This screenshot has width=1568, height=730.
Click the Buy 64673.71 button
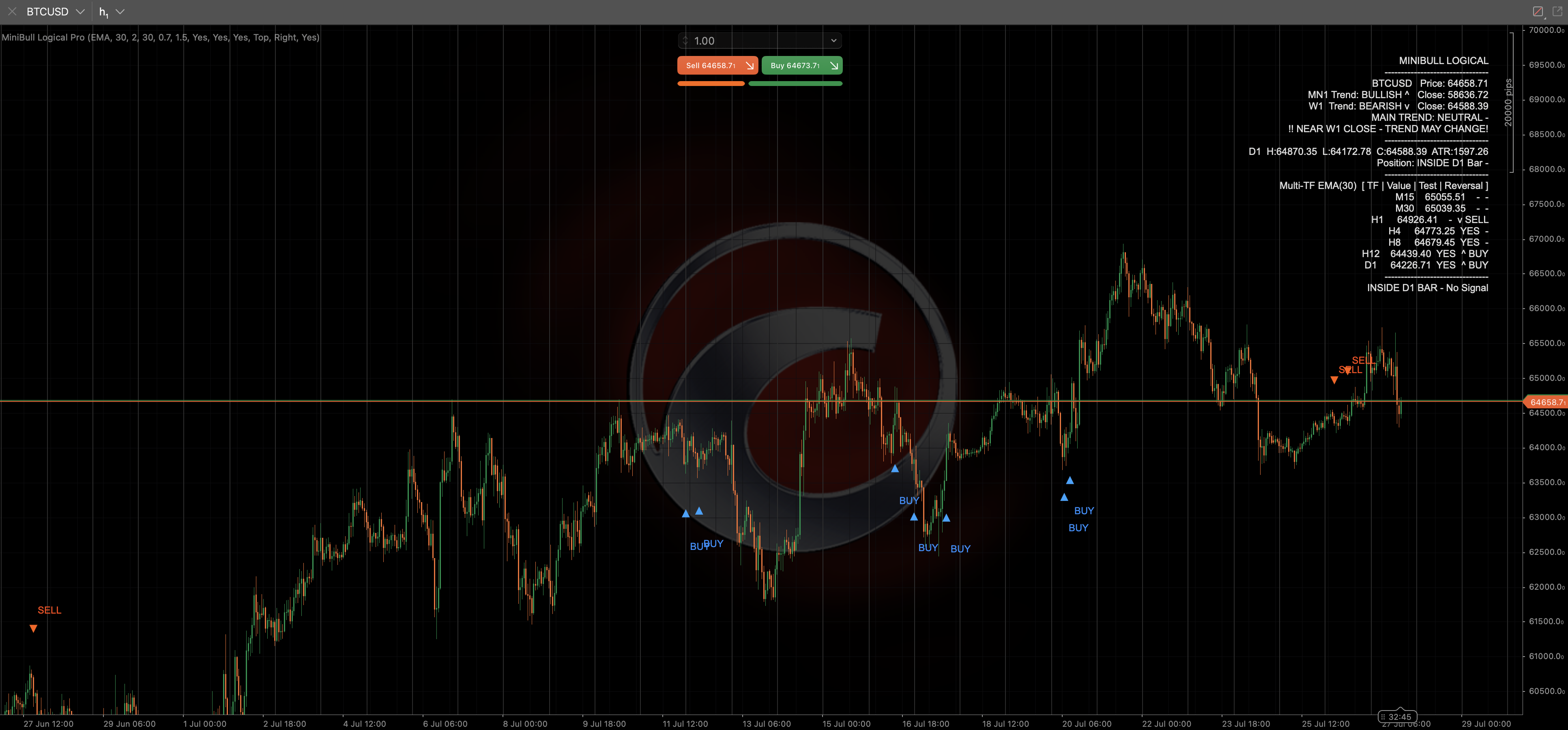pyautogui.click(x=802, y=65)
